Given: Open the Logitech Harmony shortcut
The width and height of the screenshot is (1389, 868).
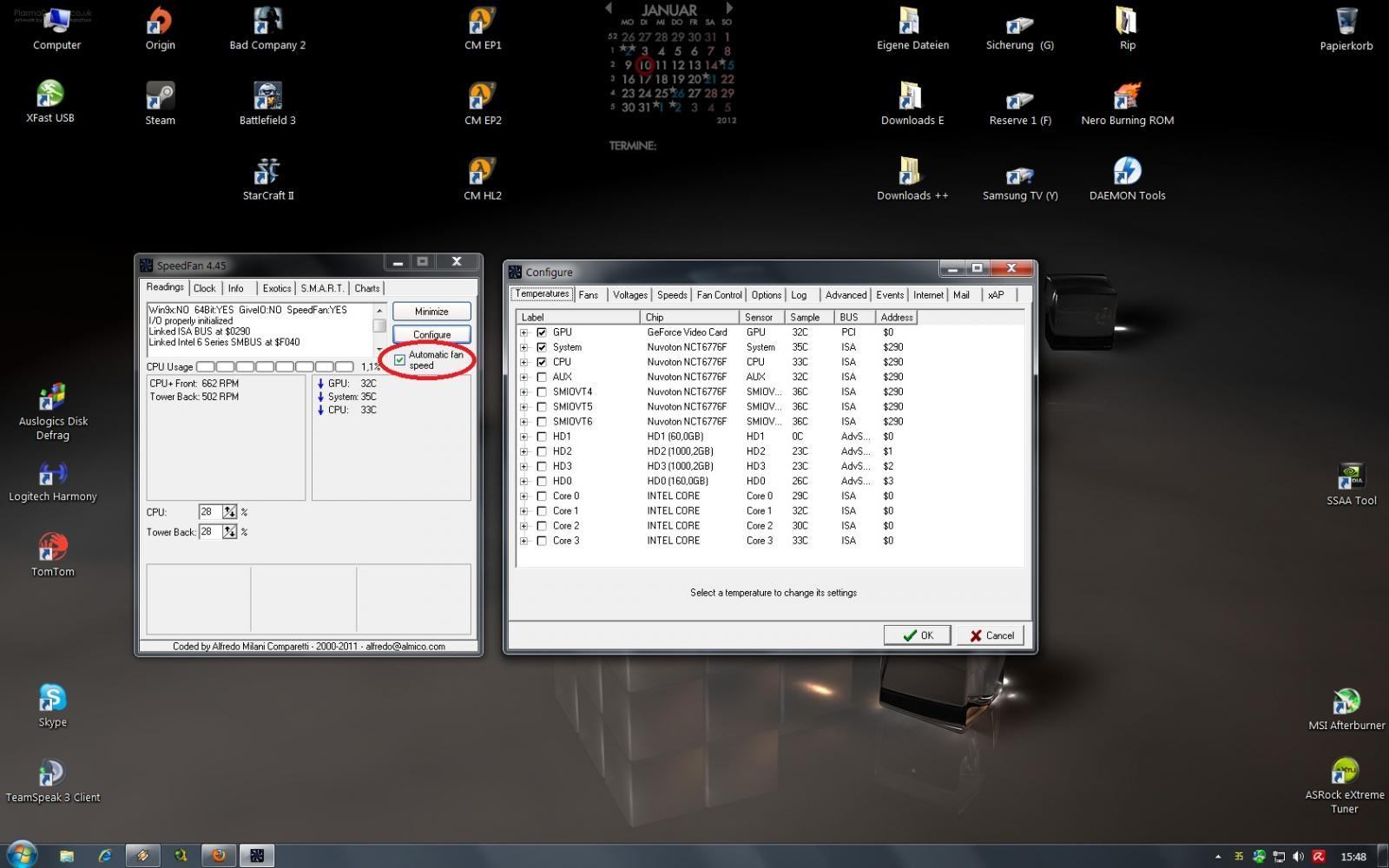Looking at the screenshot, I should pyautogui.click(x=52, y=480).
